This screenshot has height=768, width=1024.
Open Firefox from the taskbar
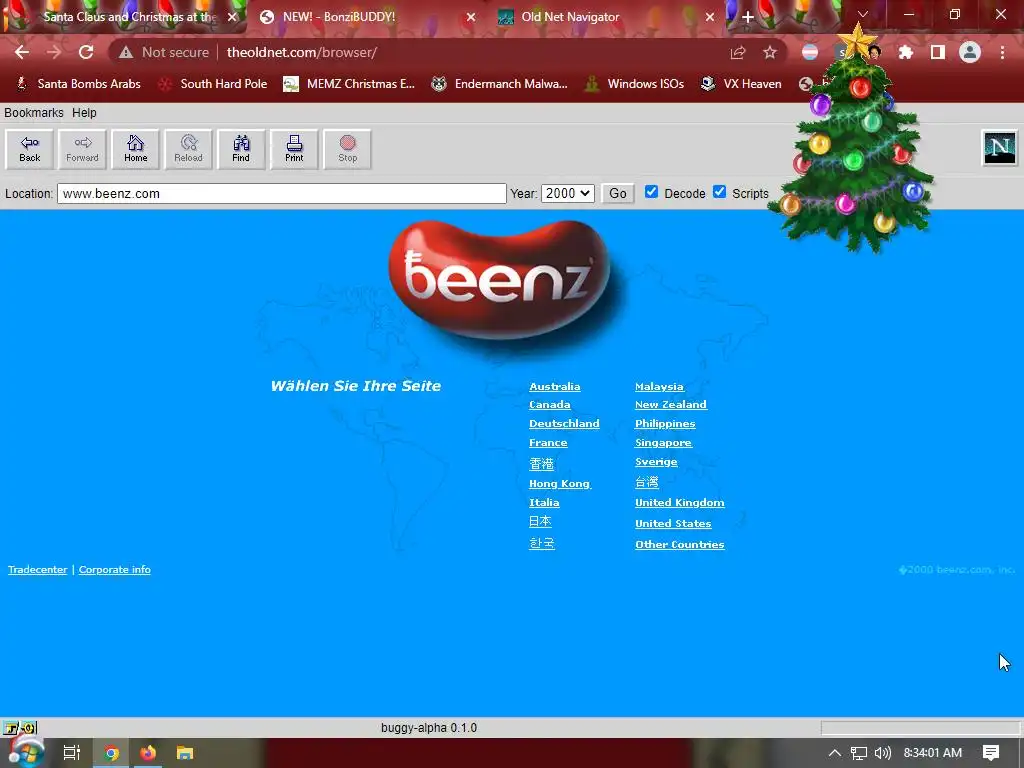(x=148, y=753)
